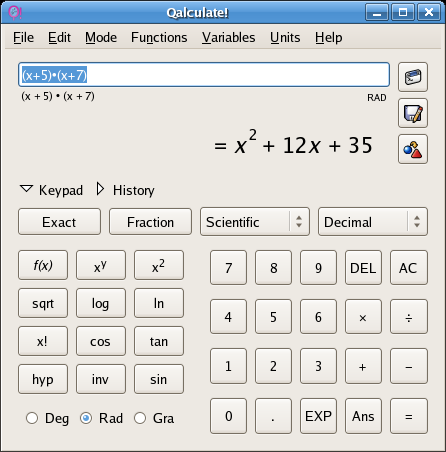
Task: Click the minus − key
Action: [409, 366]
